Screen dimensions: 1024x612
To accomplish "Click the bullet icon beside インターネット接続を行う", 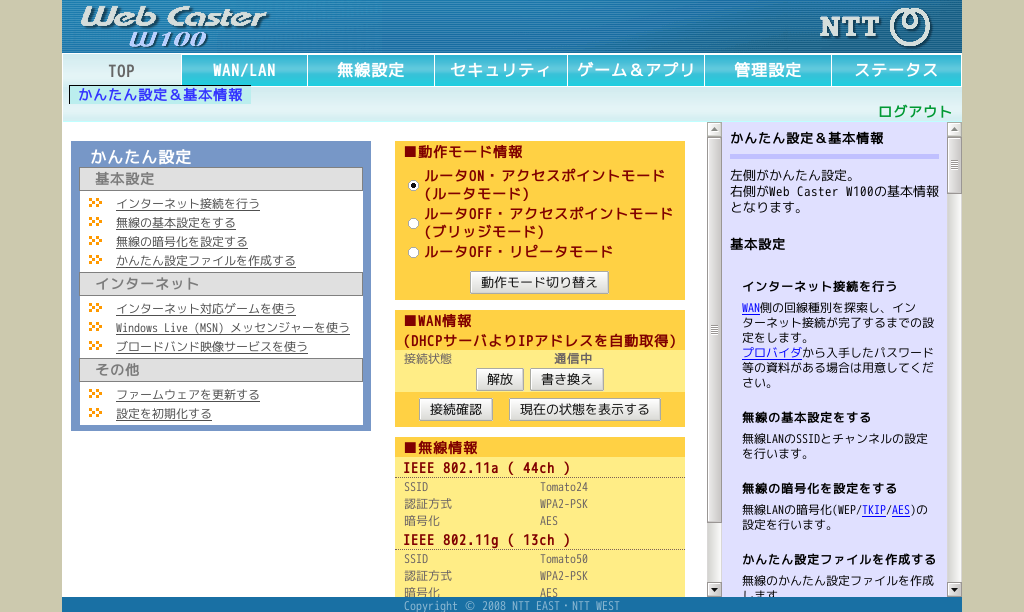I will pos(97,203).
